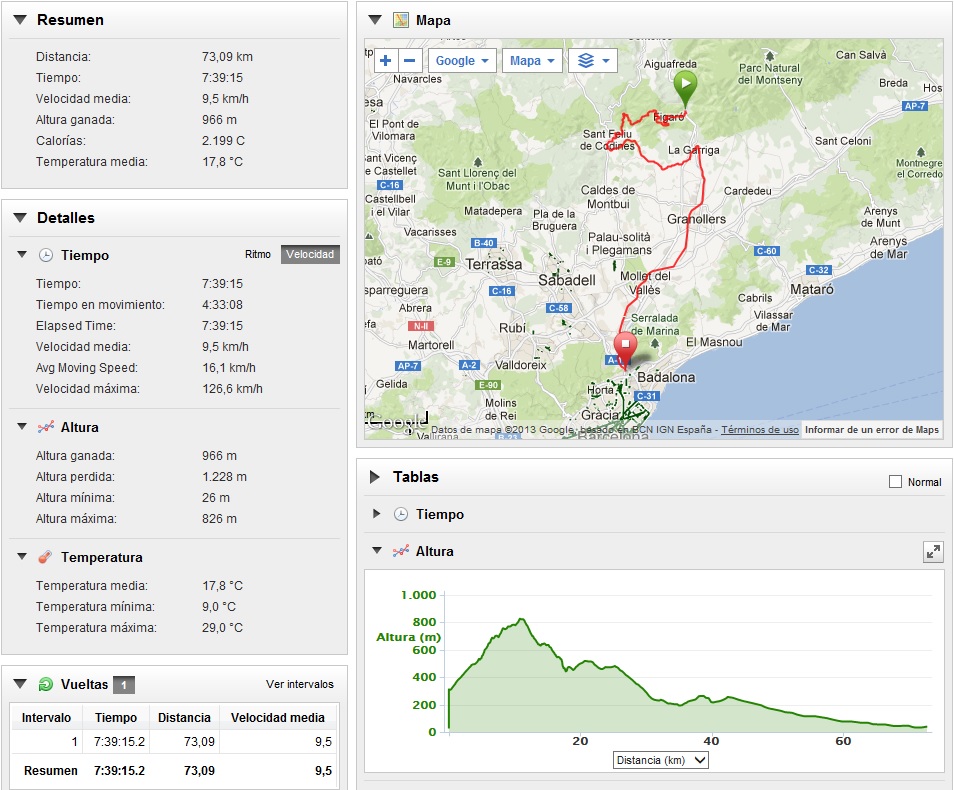Collapse the Resumen panel

[20, 19]
